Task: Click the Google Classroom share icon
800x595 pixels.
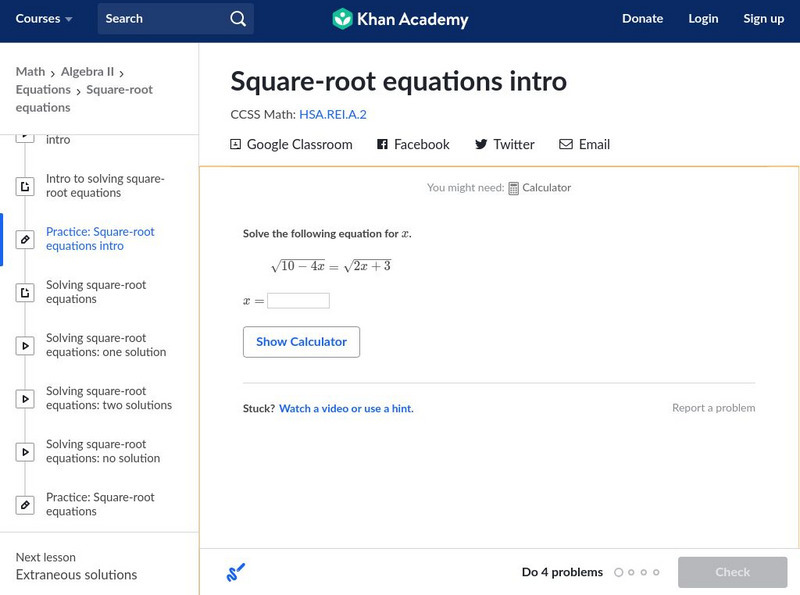Action: point(238,144)
